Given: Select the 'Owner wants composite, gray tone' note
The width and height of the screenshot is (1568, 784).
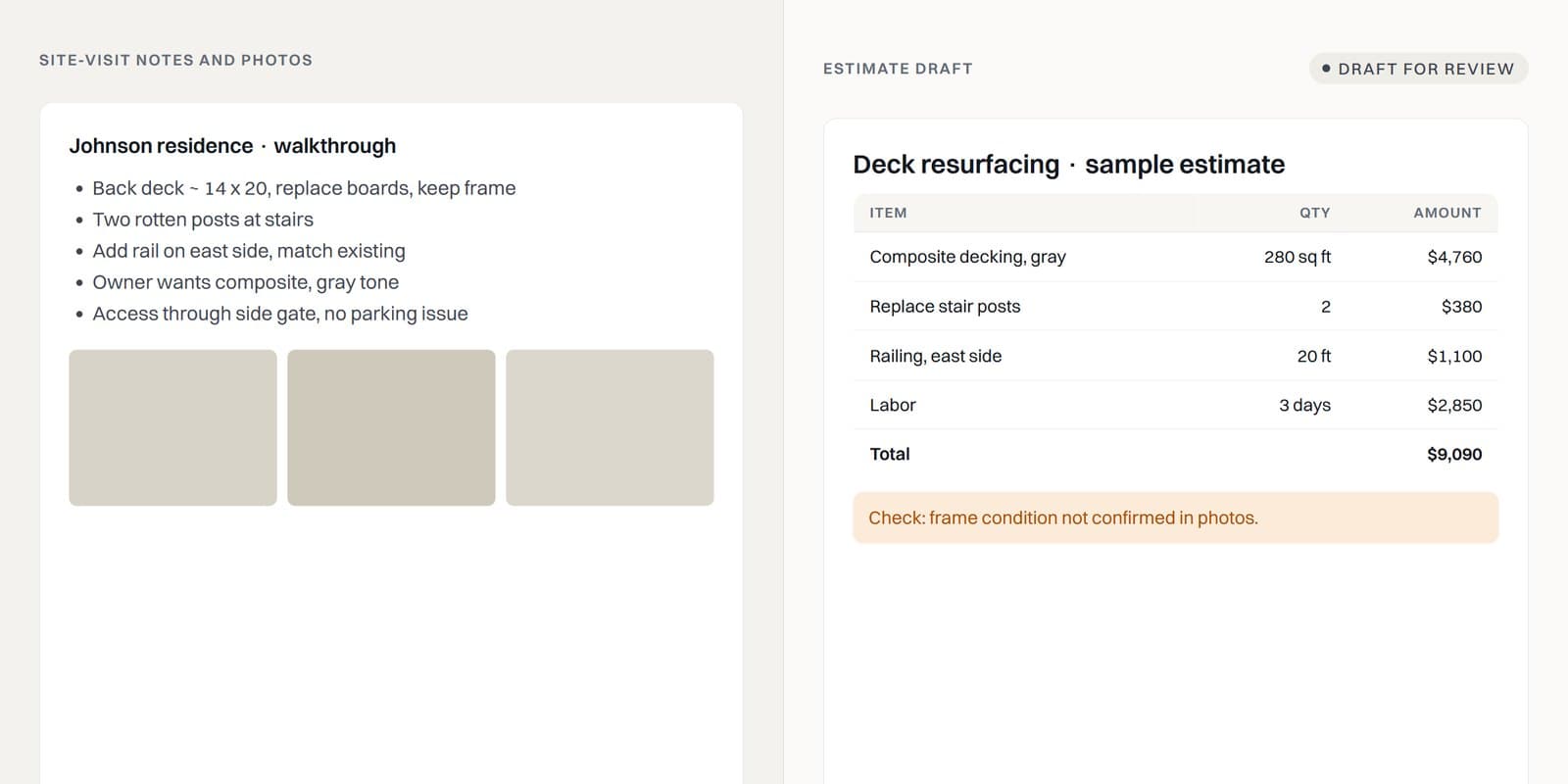Looking at the screenshot, I should 246,282.
